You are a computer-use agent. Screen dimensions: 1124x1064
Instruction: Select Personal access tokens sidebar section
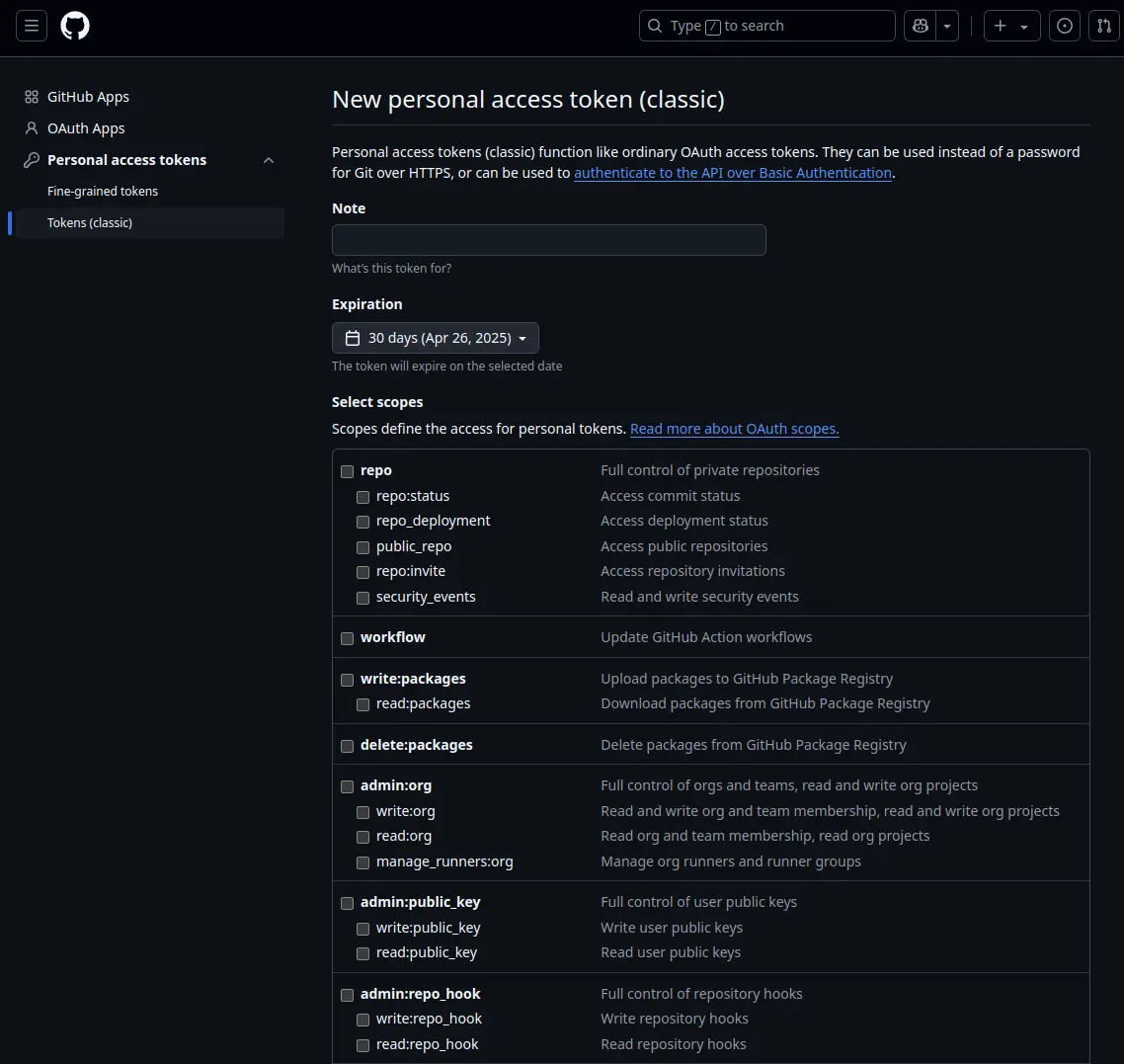click(126, 160)
